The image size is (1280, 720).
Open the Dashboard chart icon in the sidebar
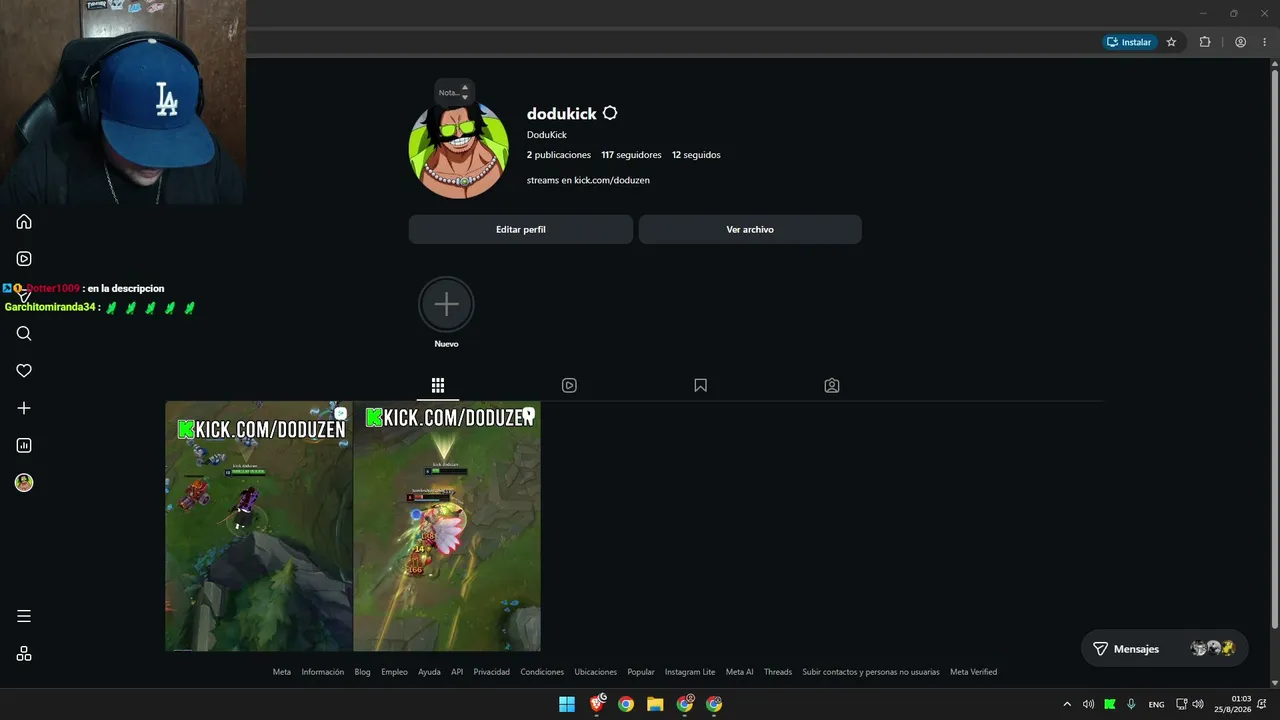24,445
